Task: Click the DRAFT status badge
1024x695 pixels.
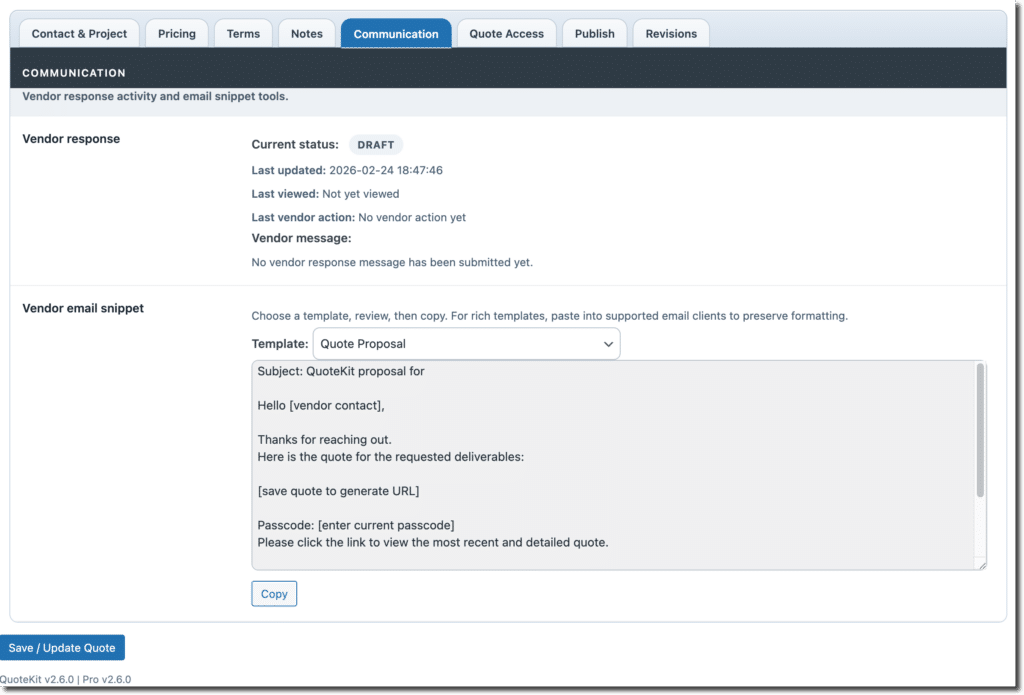Action: click(376, 145)
